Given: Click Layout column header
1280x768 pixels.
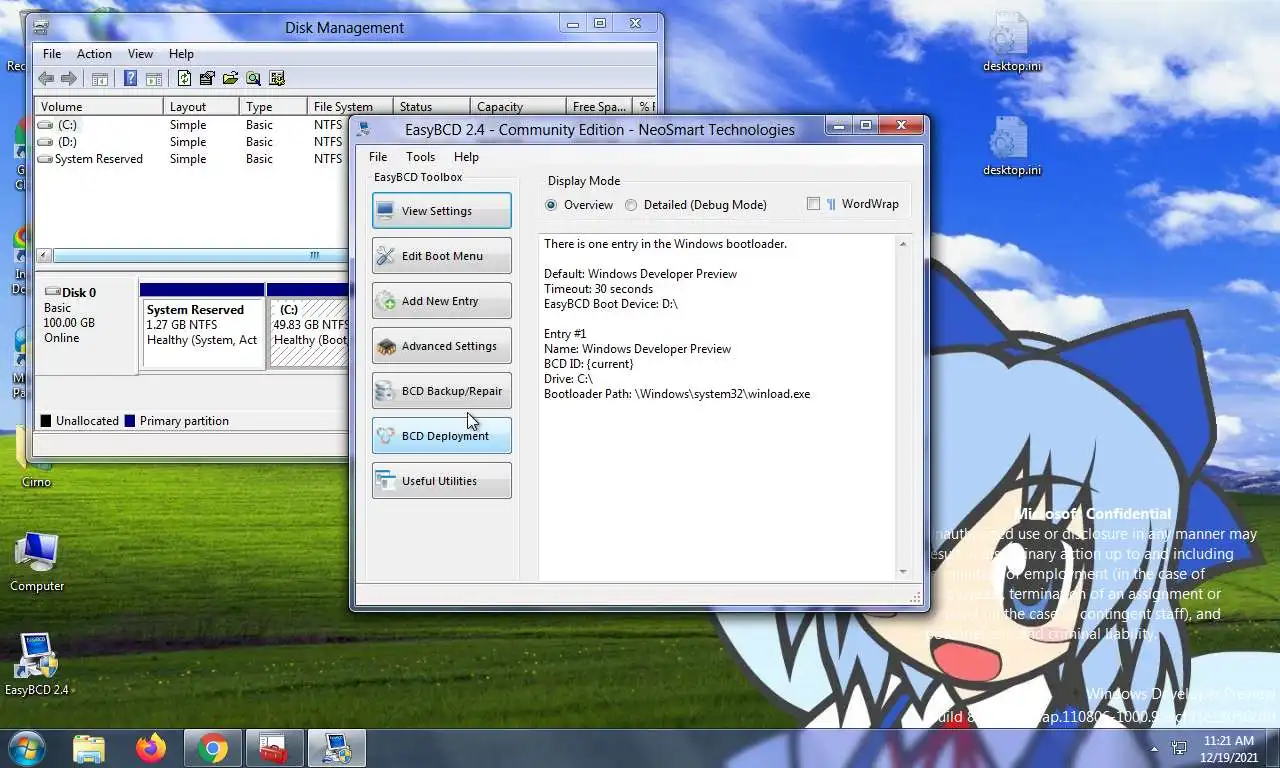Looking at the screenshot, I should coord(202,107).
